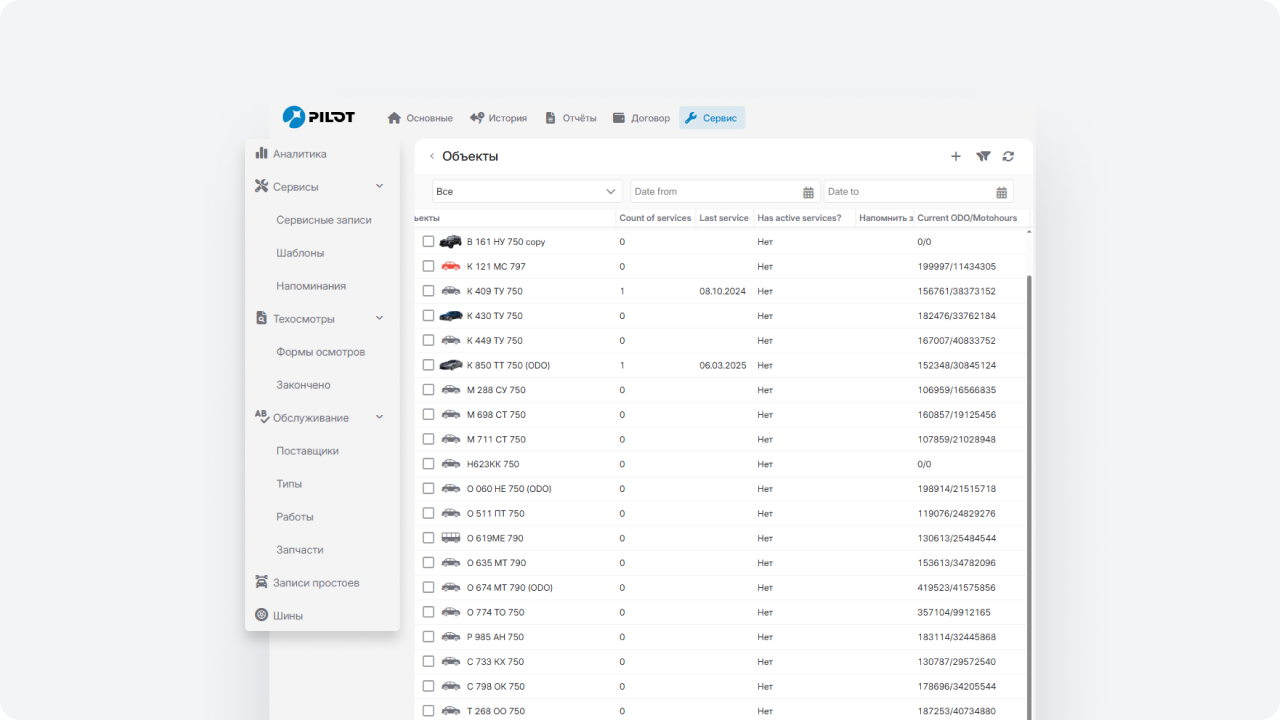Click the refresh icon in Объекты header
This screenshot has height=720, width=1280.
[1008, 156]
